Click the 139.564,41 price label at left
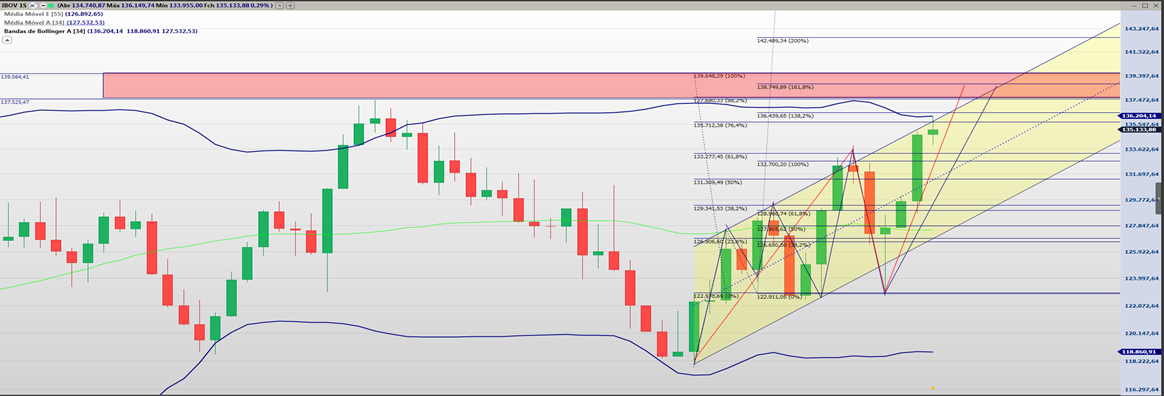Screen dimensions: 1164x396 pyautogui.click(x=15, y=77)
